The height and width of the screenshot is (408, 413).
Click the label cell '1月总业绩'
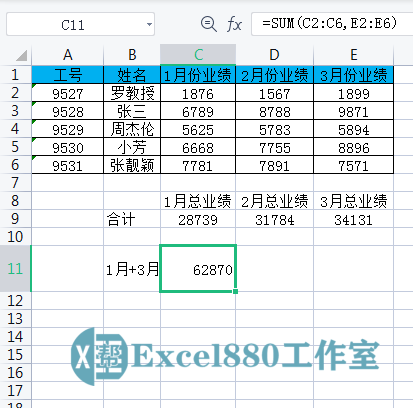198,201
